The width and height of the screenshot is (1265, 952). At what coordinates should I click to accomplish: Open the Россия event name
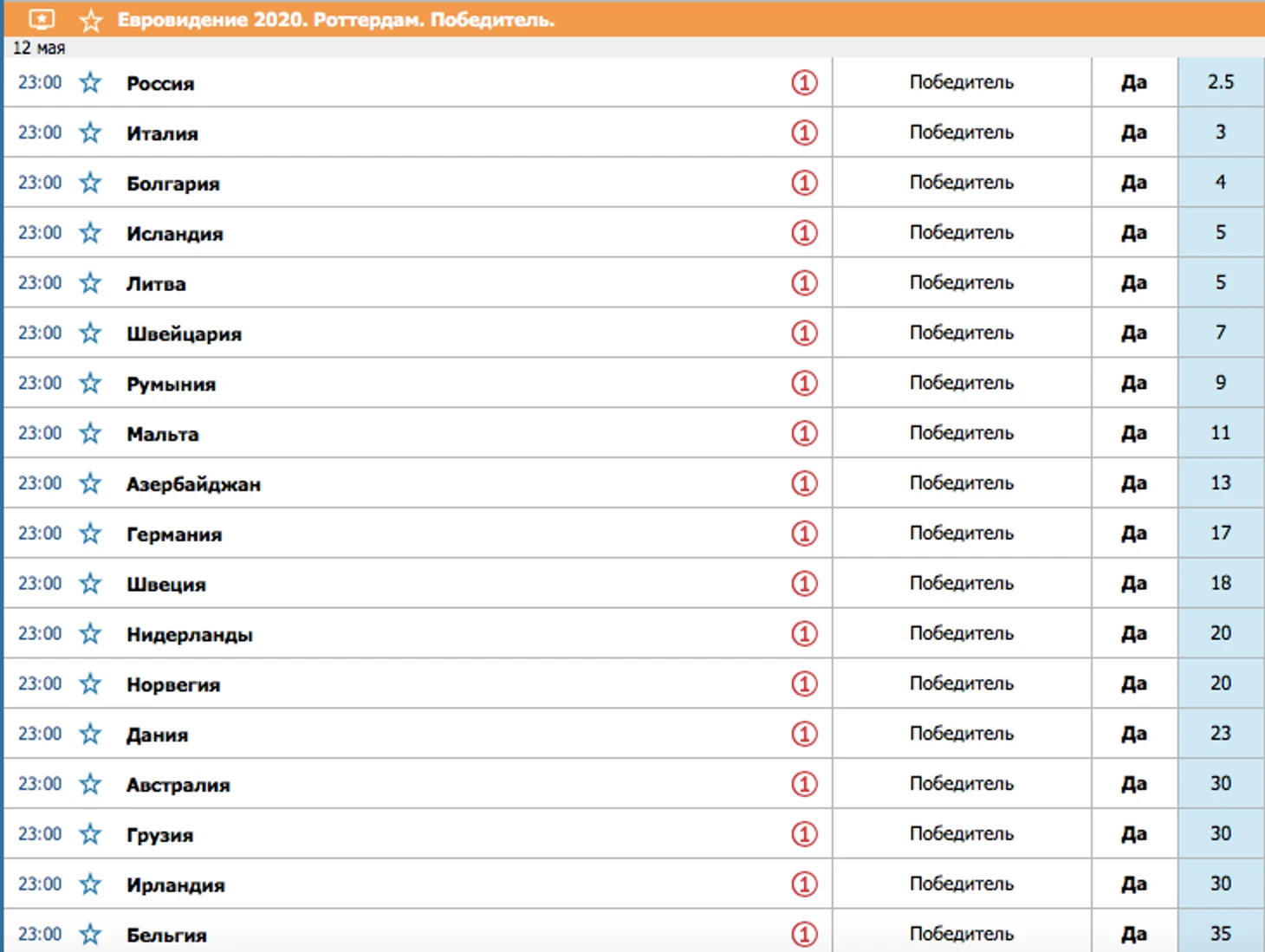pyautogui.click(x=160, y=84)
